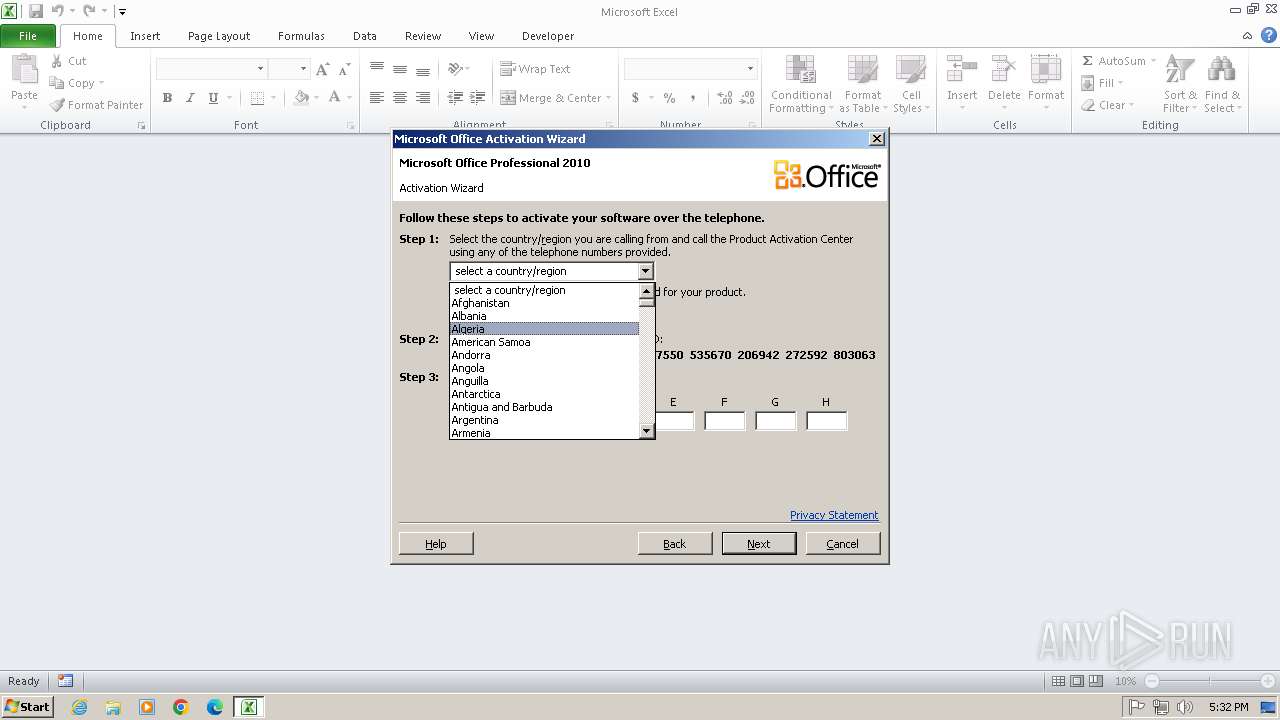Viewport: 1280px width, 720px height.
Task: Click the Bottom Align icon
Action: pos(423,69)
